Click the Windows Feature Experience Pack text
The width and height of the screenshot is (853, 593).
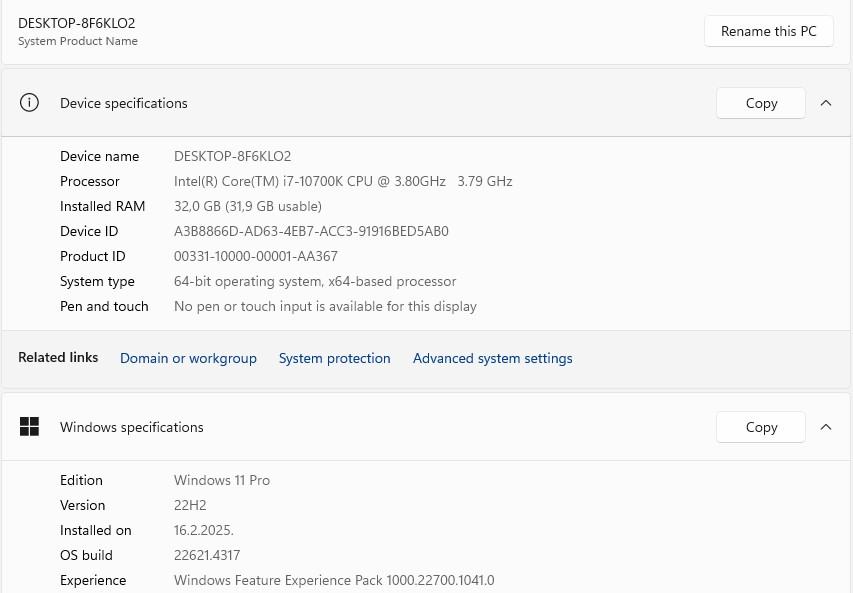pos(334,580)
